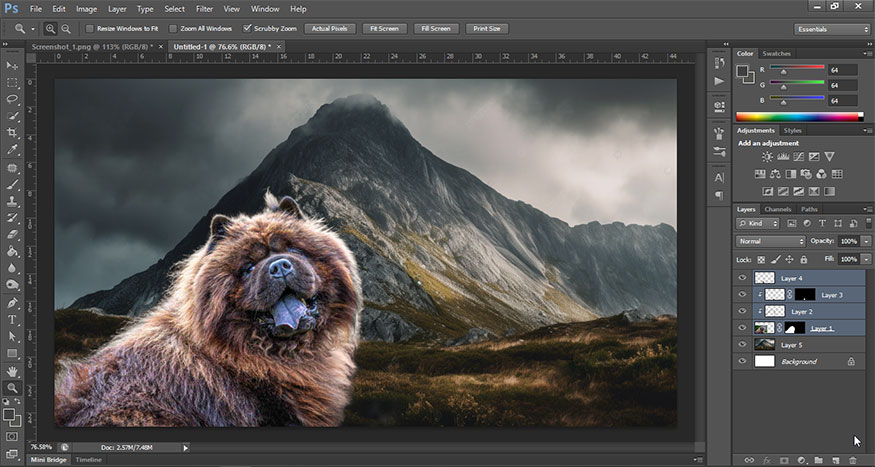Uncheck Scrubby Zoom
The height and width of the screenshot is (467, 875).
247,28
